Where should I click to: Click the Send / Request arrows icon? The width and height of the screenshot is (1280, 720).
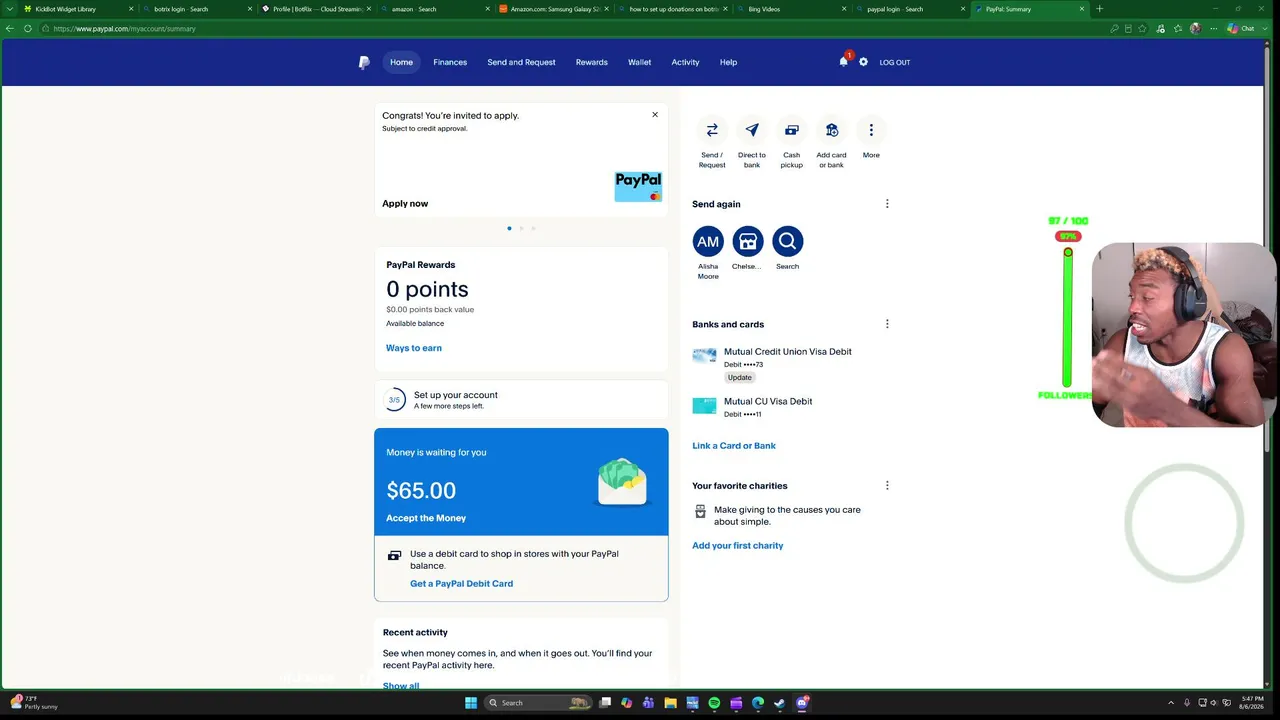point(712,130)
